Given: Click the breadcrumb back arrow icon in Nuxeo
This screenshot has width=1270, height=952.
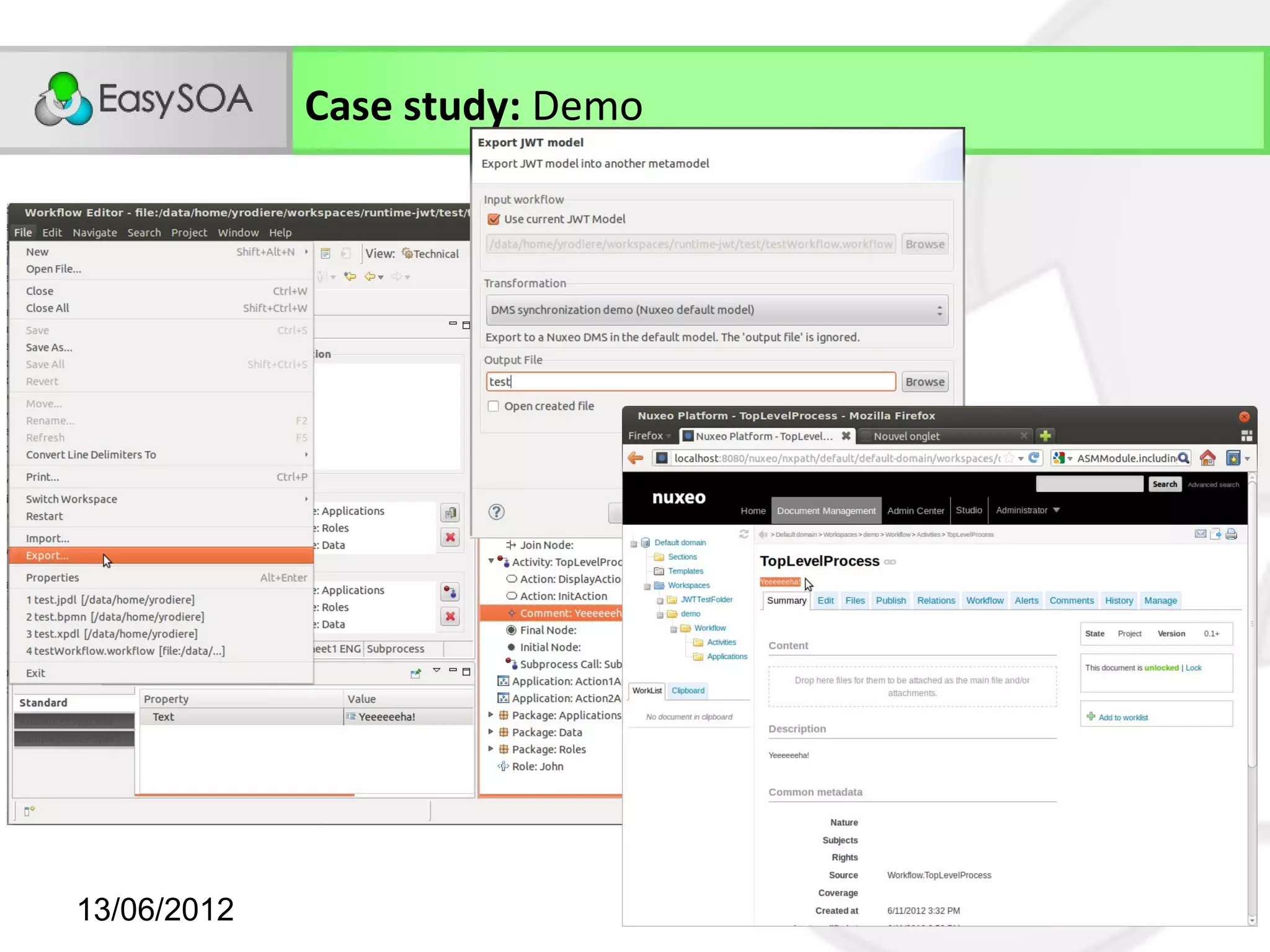Looking at the screenshot, I should coord(763,534).
